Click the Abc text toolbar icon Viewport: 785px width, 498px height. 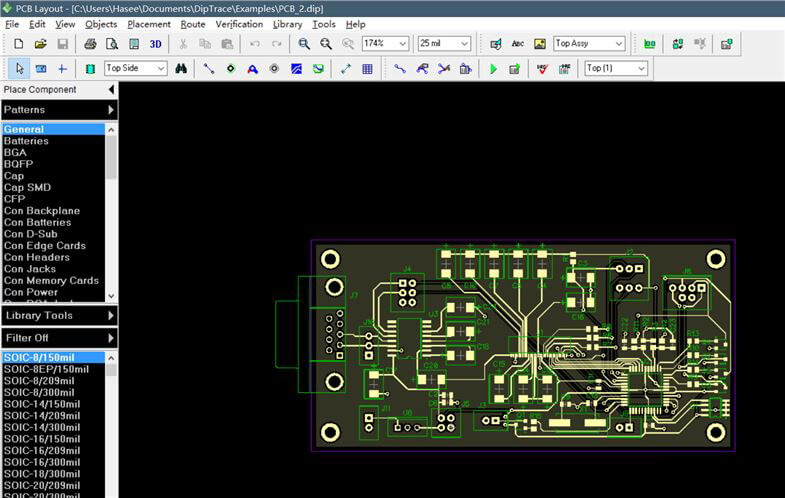(518, 44)
